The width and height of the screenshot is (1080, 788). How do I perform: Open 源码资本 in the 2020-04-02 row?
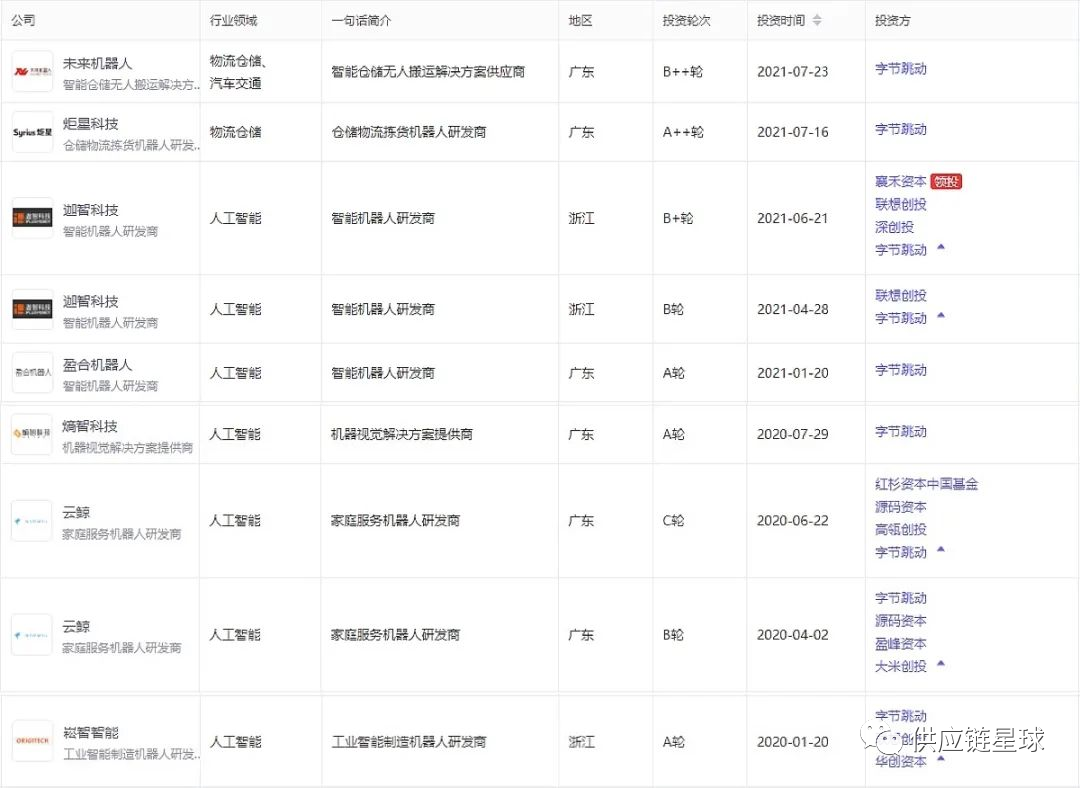point(901,621)
